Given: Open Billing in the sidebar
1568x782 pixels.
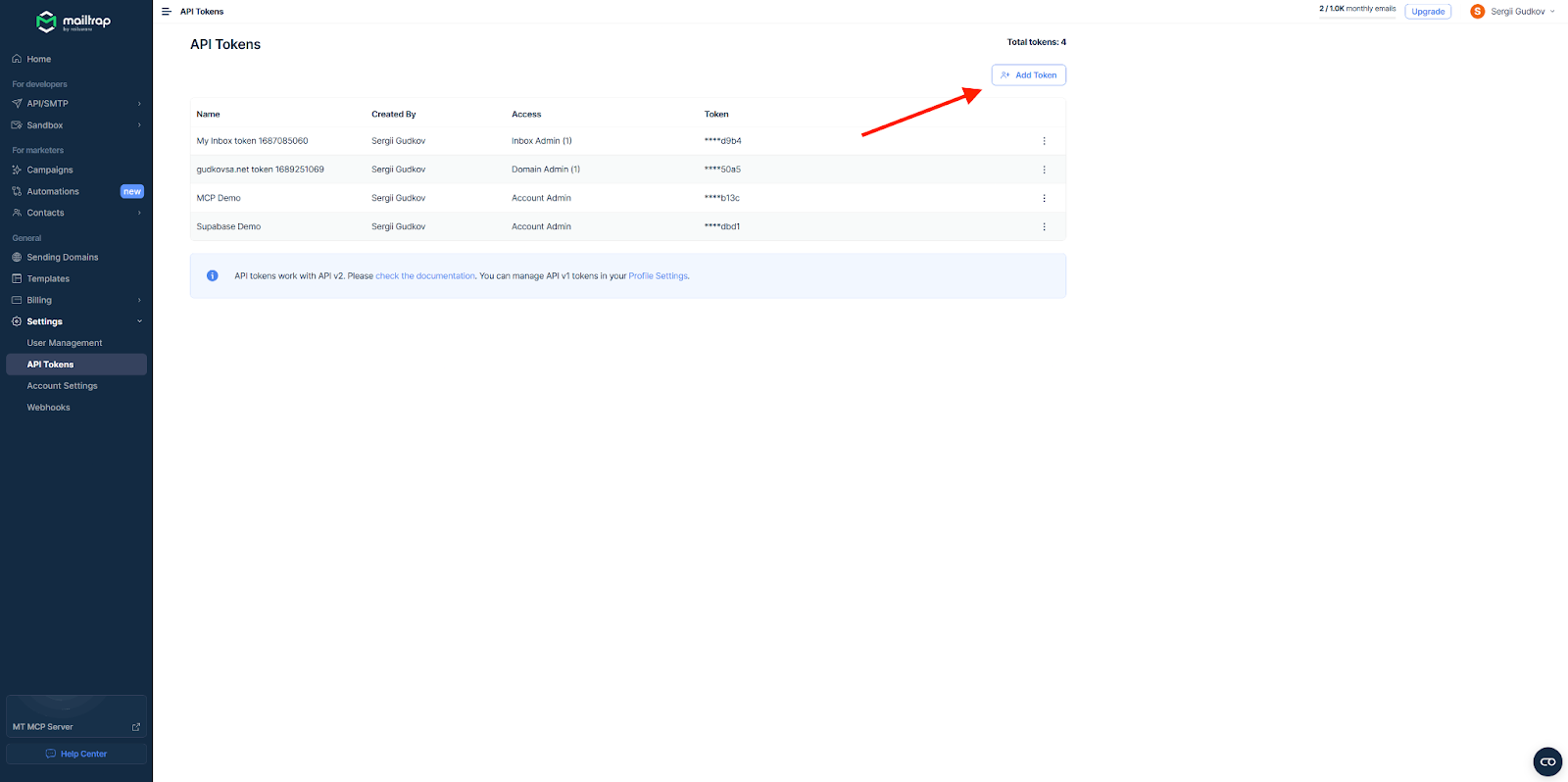Looking at the screenshot, I should coord(39,300).
